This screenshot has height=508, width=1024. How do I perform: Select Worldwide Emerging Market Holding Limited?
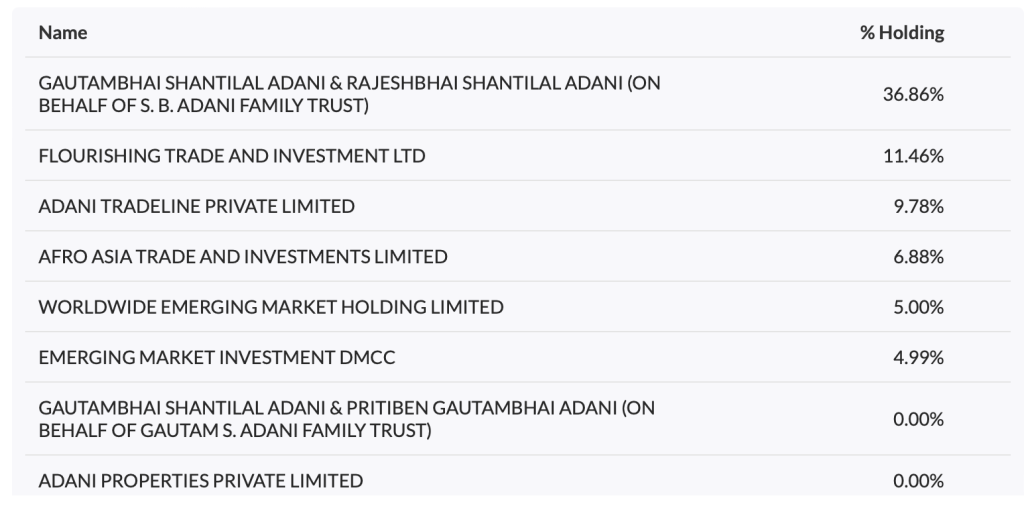(271, 307)
